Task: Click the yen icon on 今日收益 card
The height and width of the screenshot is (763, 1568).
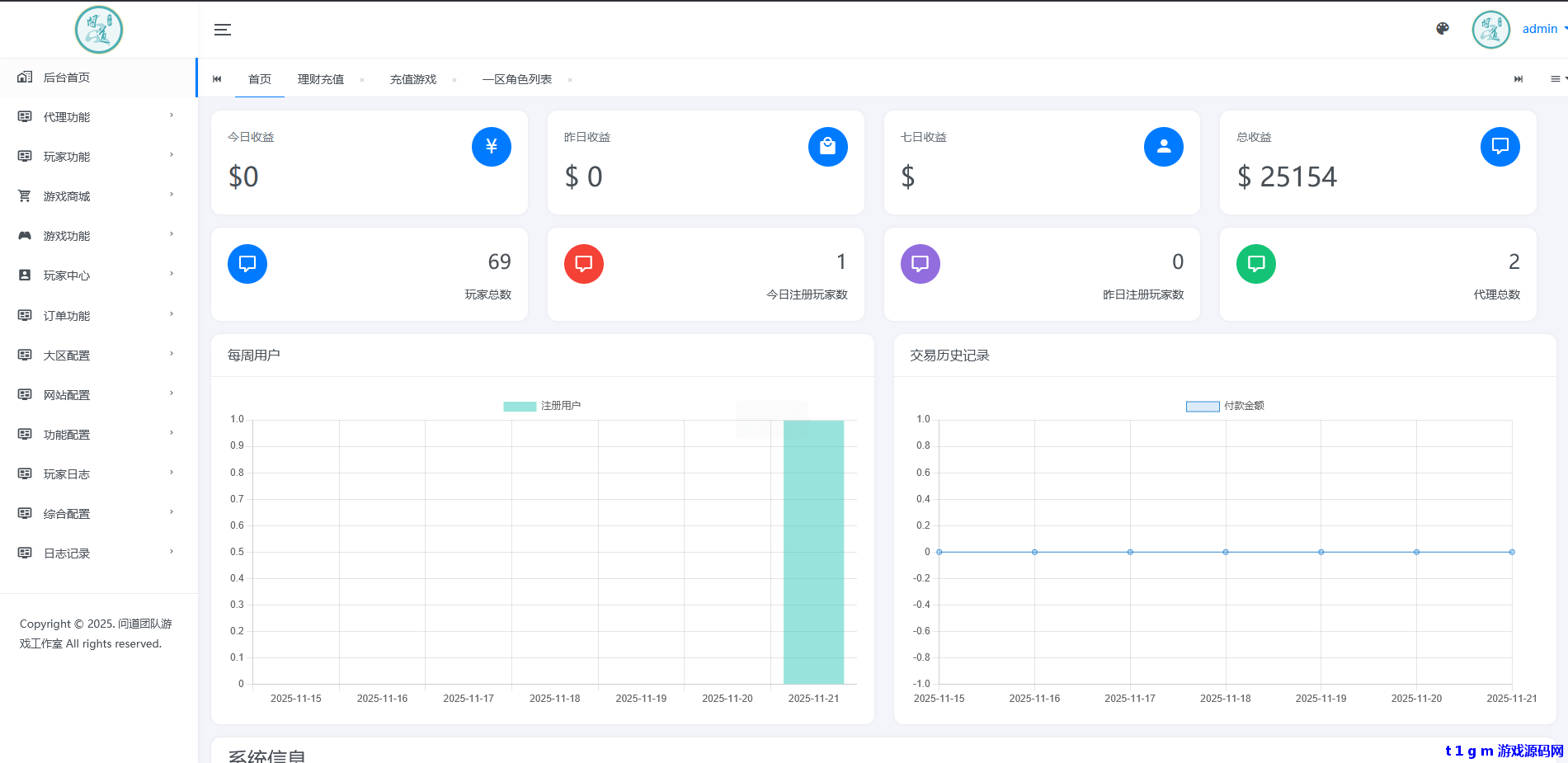Action: click(x=491, y=147)
